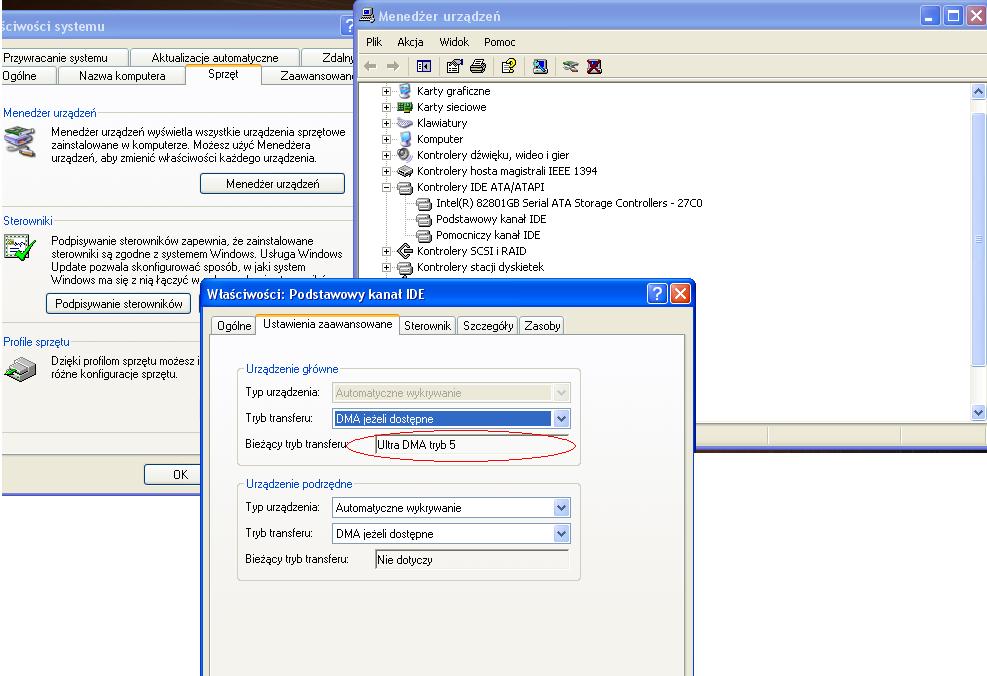Click the Scan for hardware changes icon
987x676 pixels.
tap(540, 66)
